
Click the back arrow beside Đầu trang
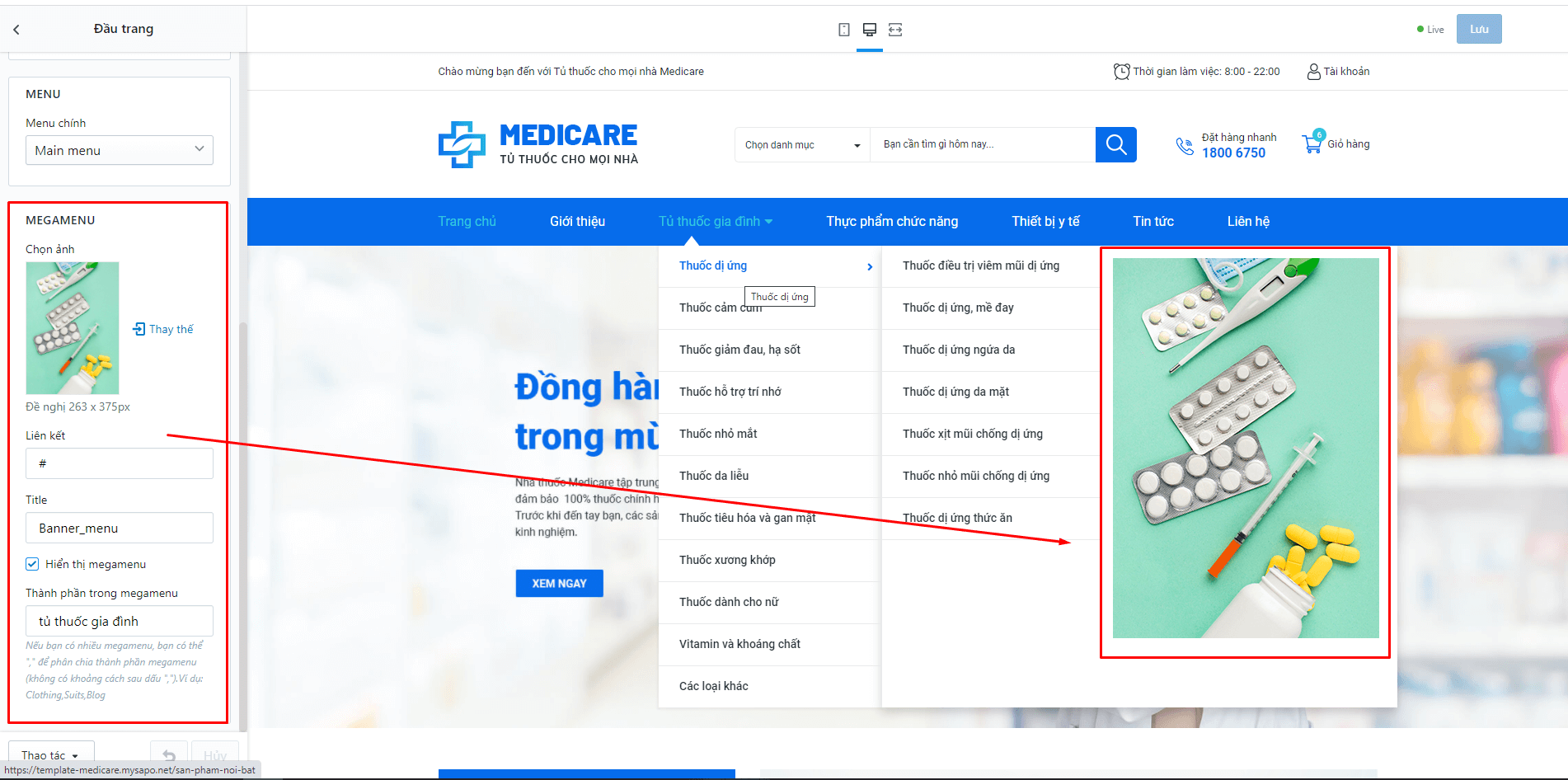pos(16,30)
